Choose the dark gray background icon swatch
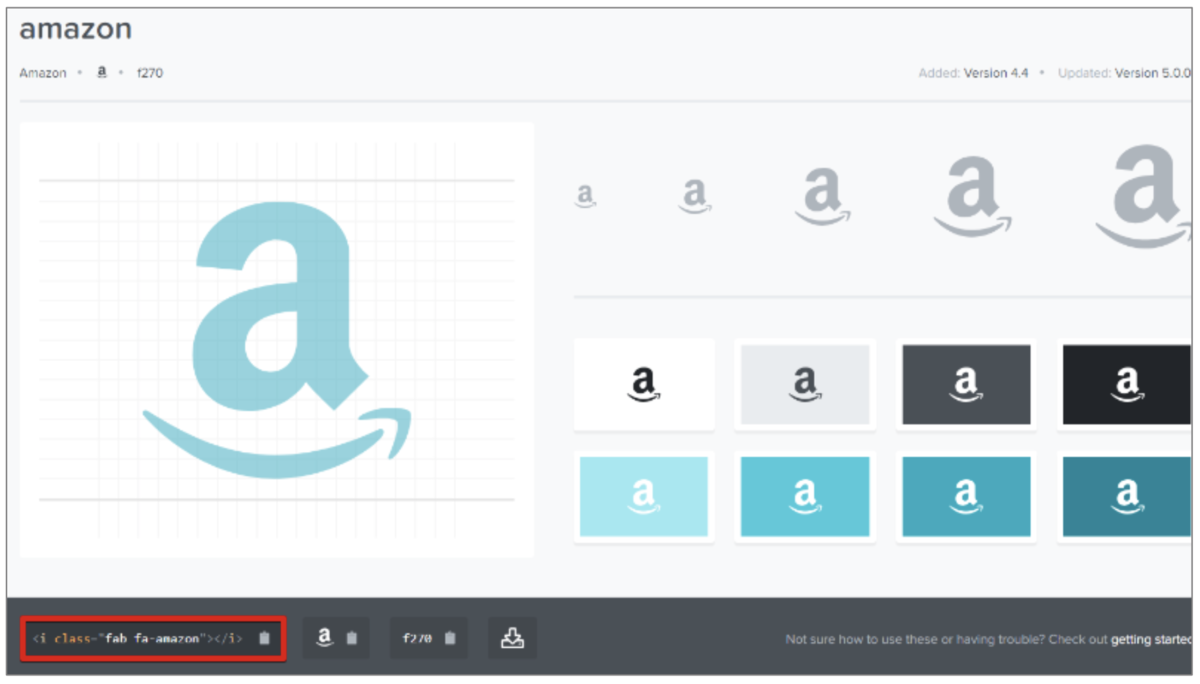The image size is (1200, 684). pos(966,384)
